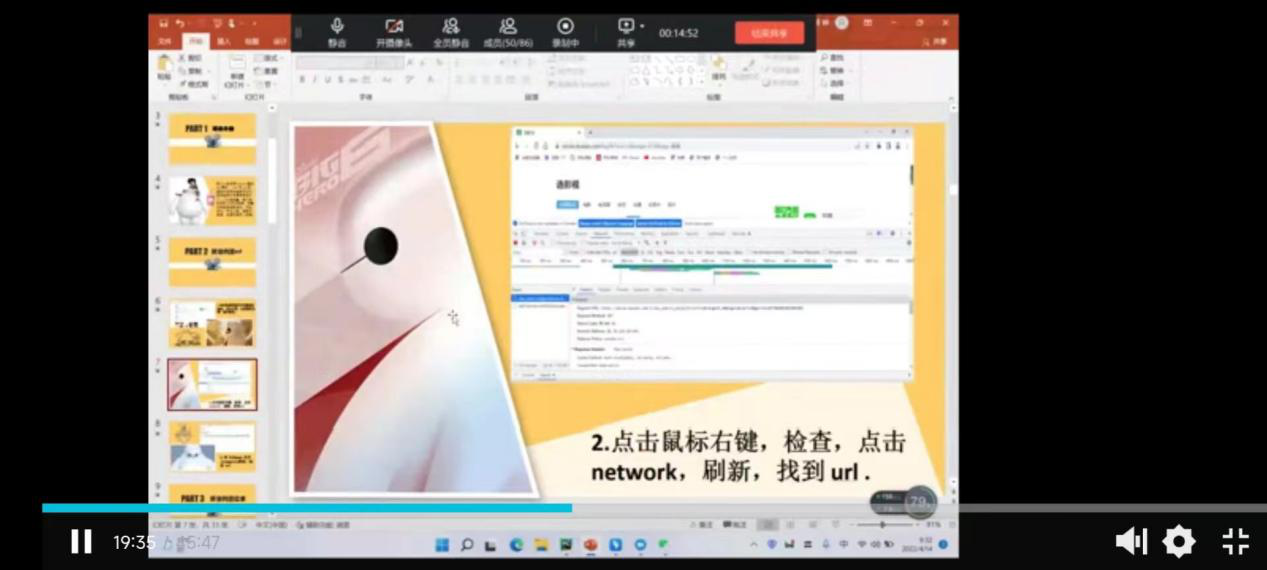Toggle italic formatting in ribbon

(315, 80)
